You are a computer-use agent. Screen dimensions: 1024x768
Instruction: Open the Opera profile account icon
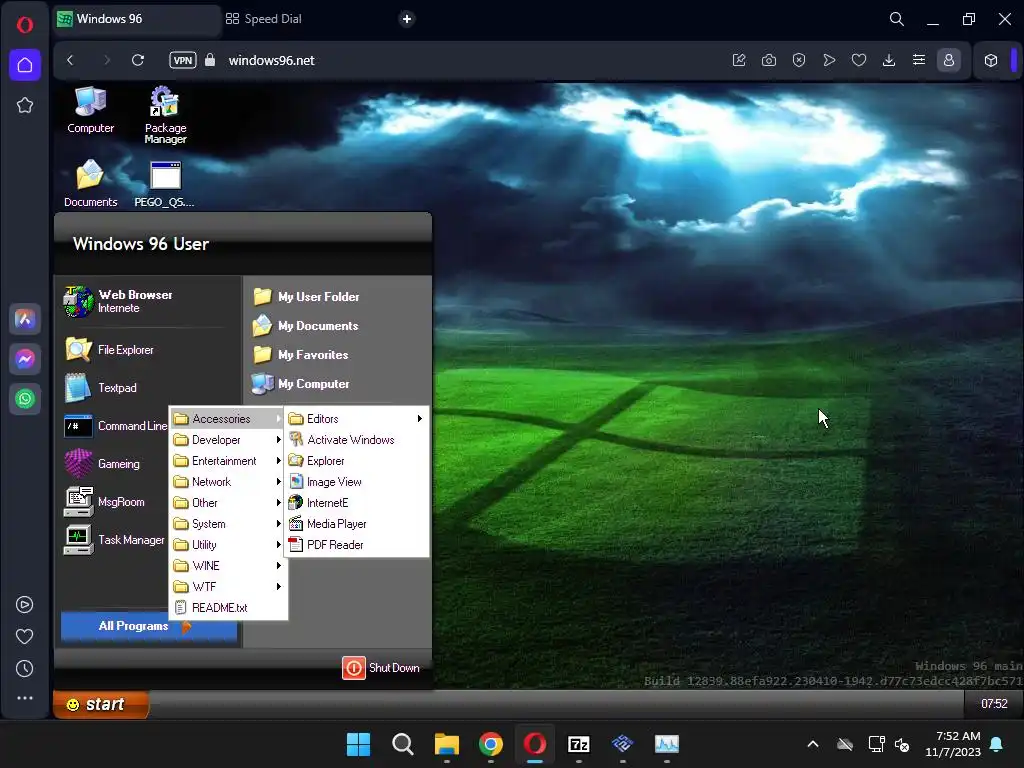(949, 60)
